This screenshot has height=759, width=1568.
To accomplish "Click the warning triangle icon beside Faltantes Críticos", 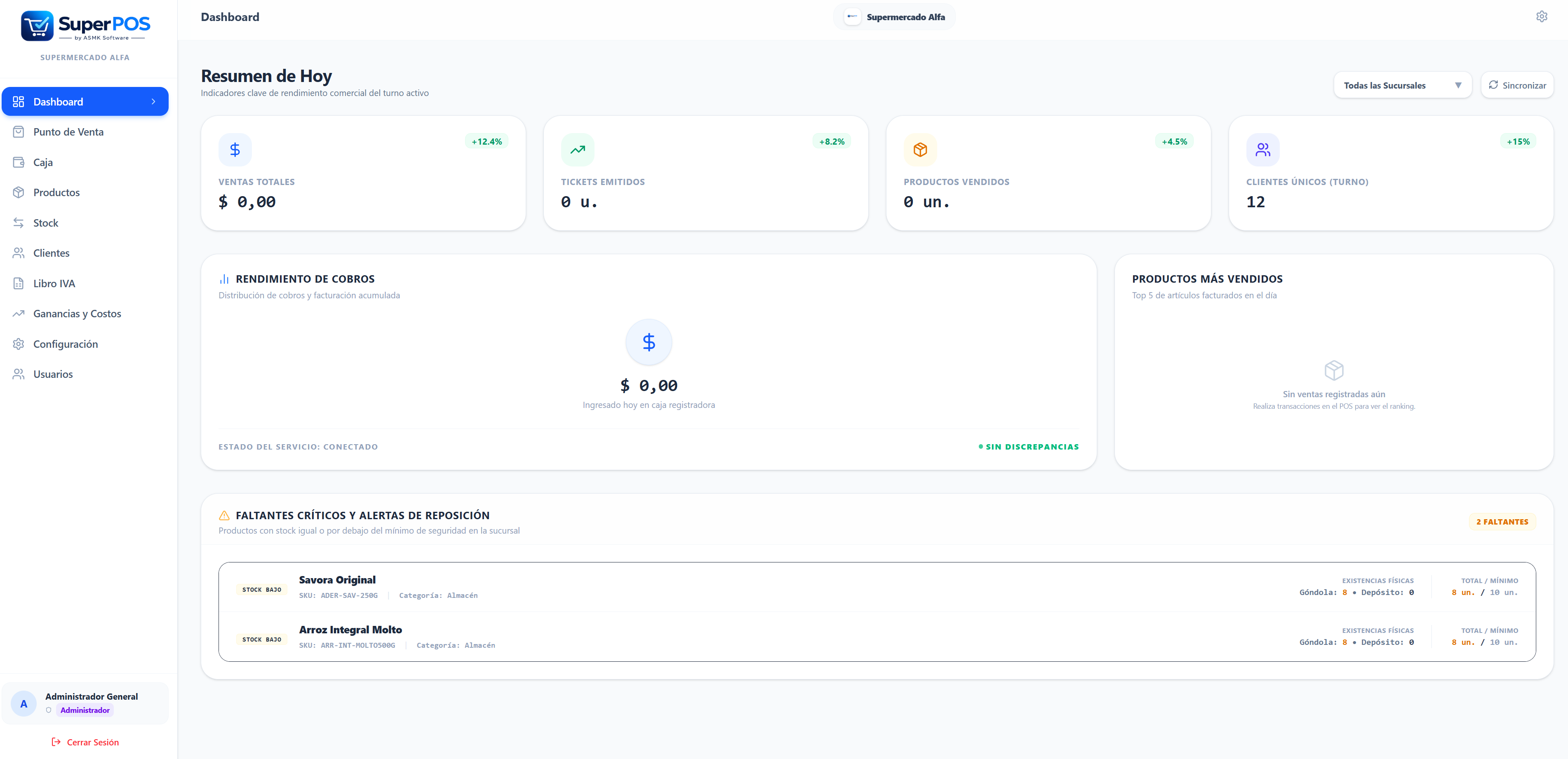I will coord(224,516).
